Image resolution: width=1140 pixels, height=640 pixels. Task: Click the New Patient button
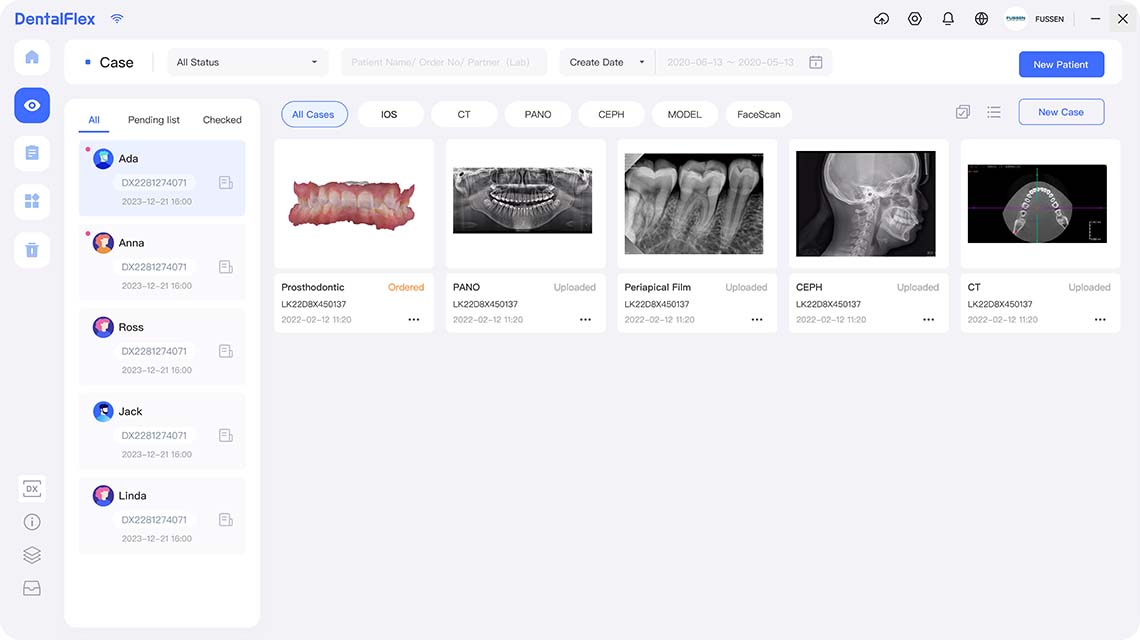point(1061,64)
